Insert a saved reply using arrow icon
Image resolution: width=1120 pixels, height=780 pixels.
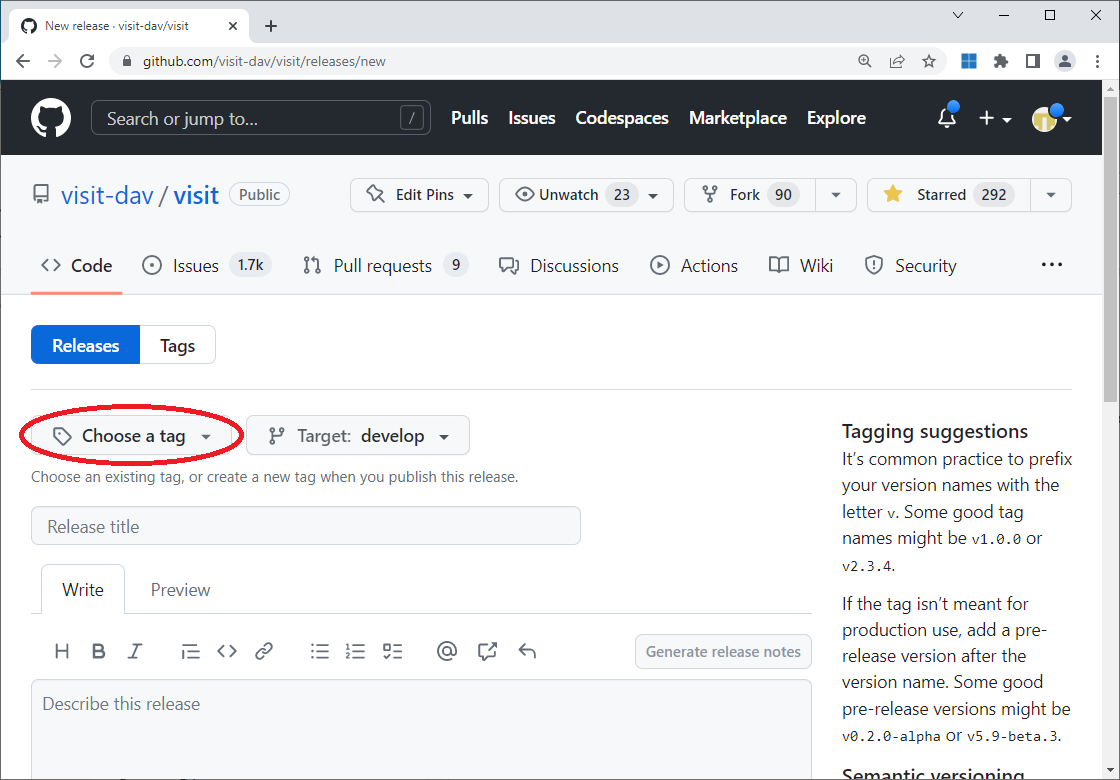pos(527,651)
